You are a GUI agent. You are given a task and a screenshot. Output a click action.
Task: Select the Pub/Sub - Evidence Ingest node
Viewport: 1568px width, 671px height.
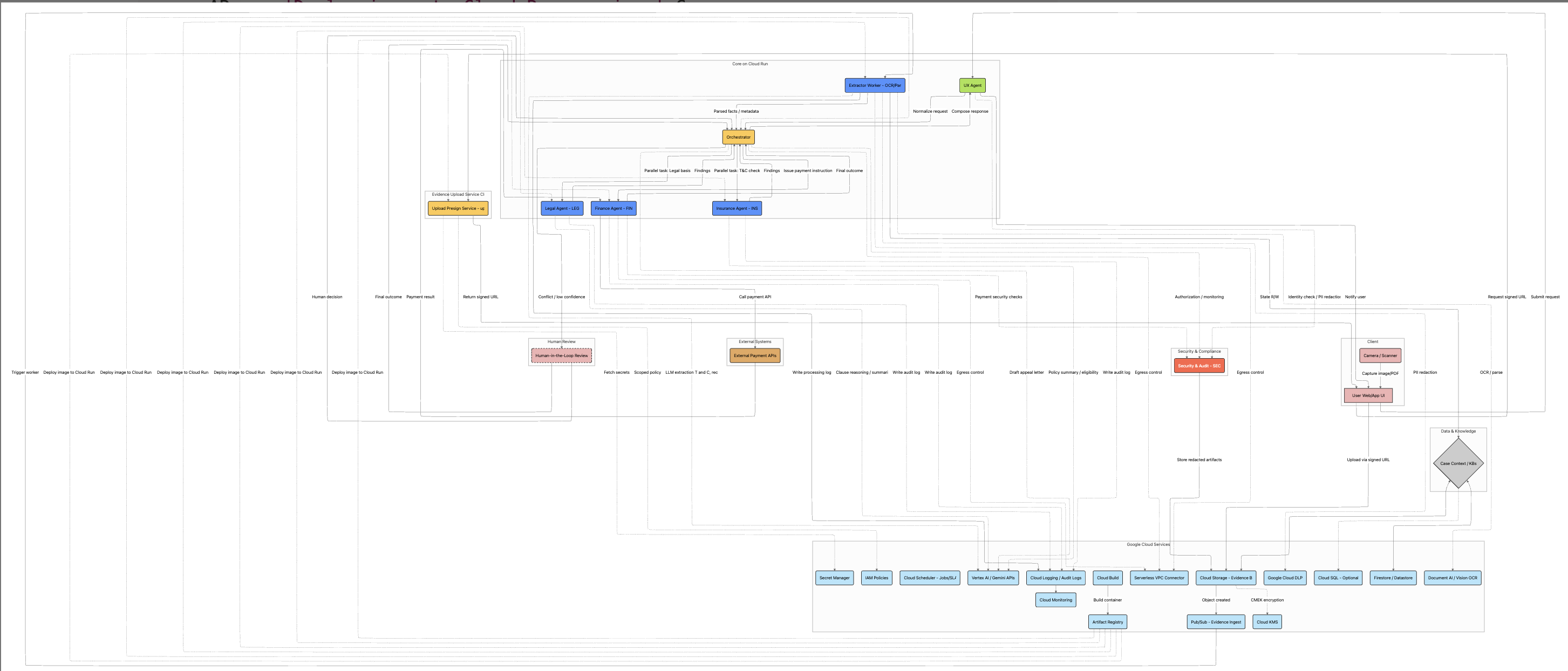(x=1216, y=622)
